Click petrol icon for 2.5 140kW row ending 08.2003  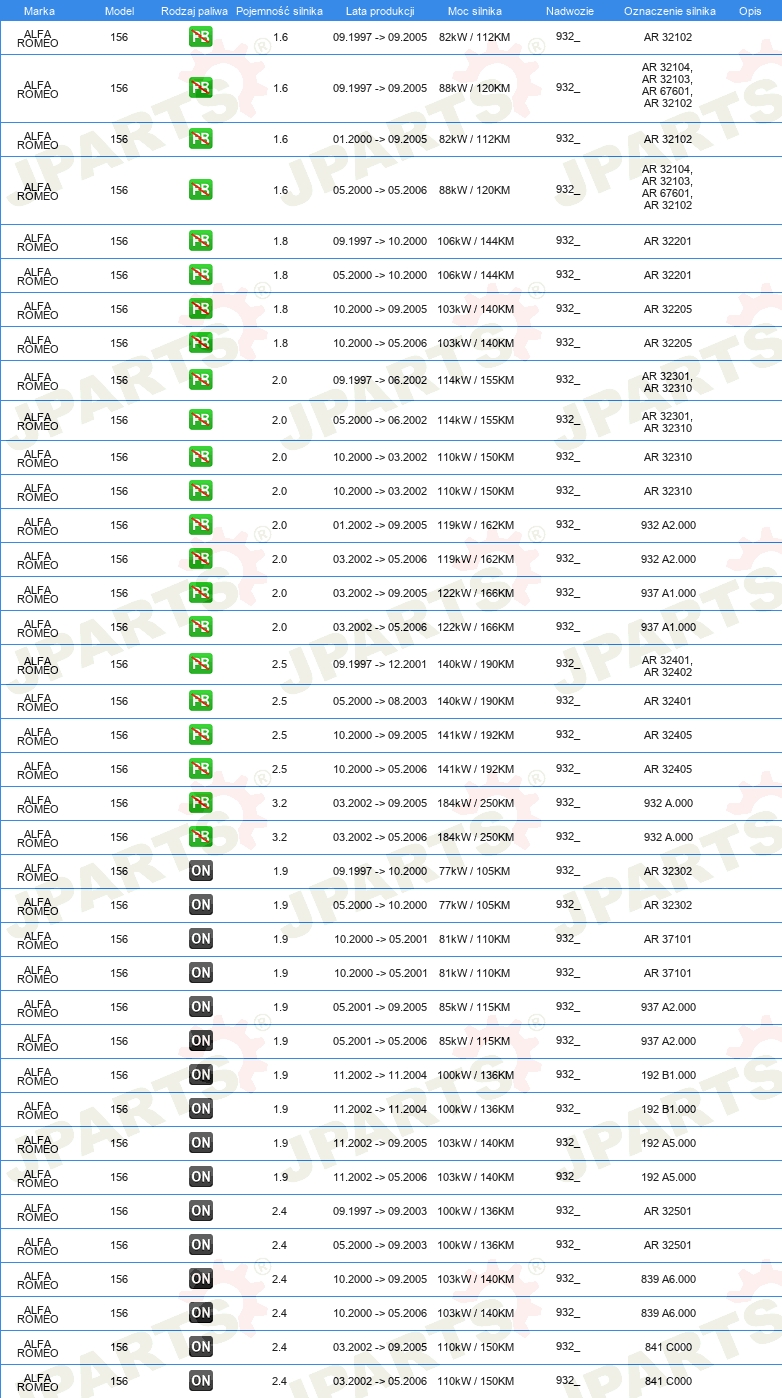tap(200, 701)
